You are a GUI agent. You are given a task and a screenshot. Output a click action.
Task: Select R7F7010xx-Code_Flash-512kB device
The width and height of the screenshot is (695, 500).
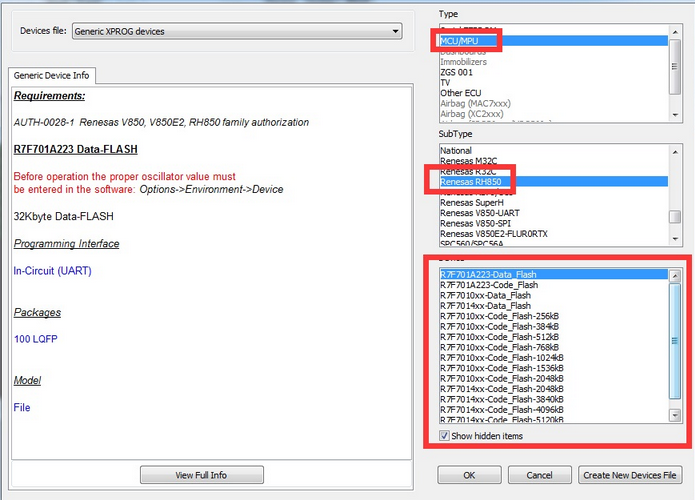coord(554,337)
